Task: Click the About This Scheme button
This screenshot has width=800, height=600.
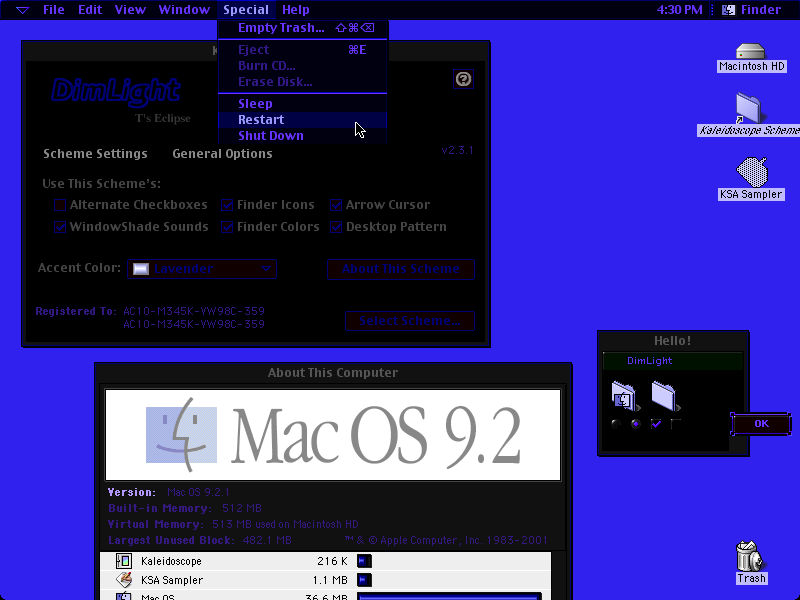Action: coord(401,269)
